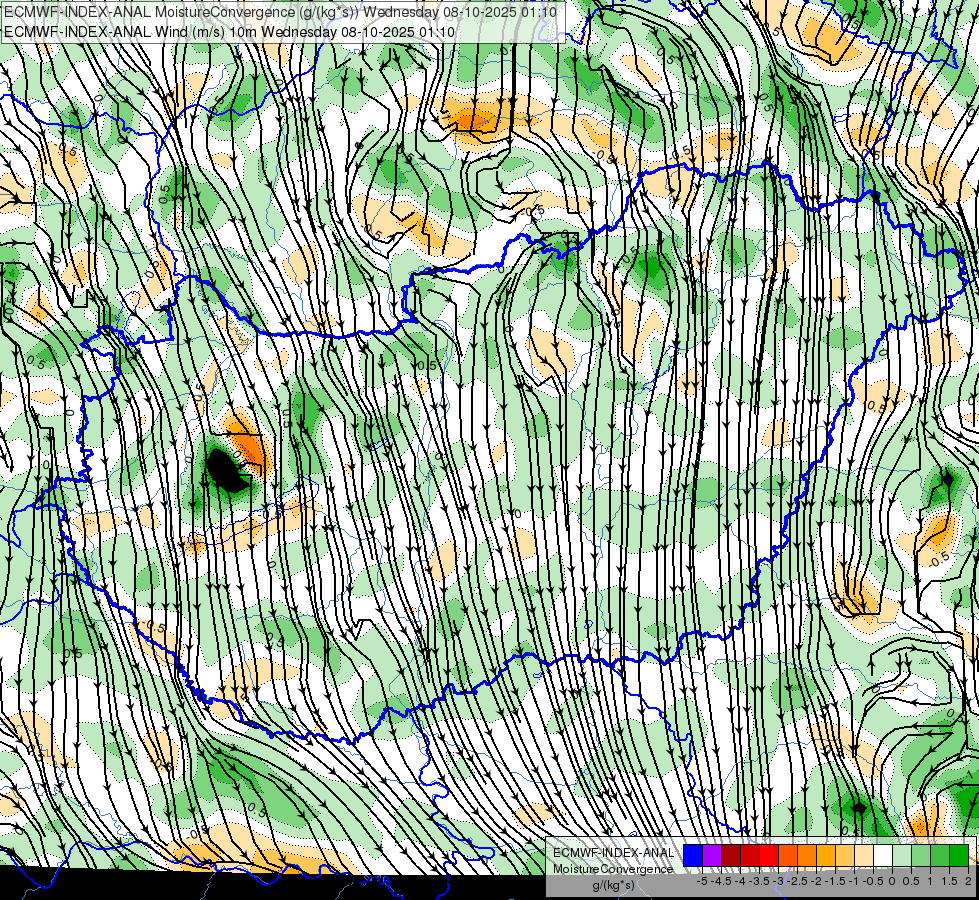This screenshot has width=979, height=900.
Task: Pick the palest green swatch right of 0
Action: [902, 855]
